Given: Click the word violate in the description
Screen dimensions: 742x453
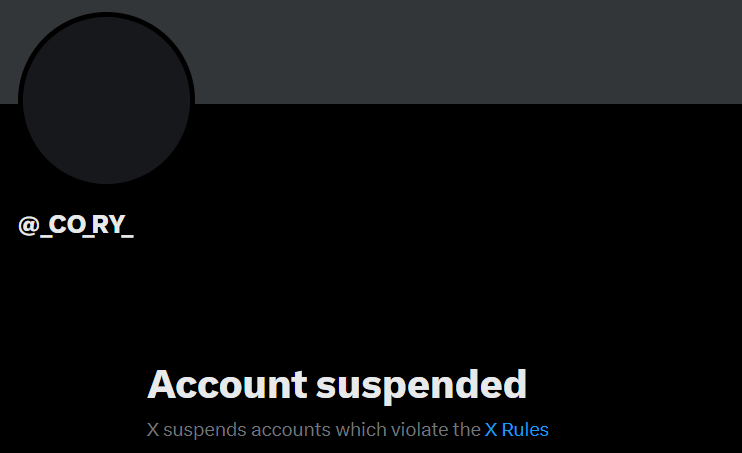Looking at the screenshot, I should [420, 430].
